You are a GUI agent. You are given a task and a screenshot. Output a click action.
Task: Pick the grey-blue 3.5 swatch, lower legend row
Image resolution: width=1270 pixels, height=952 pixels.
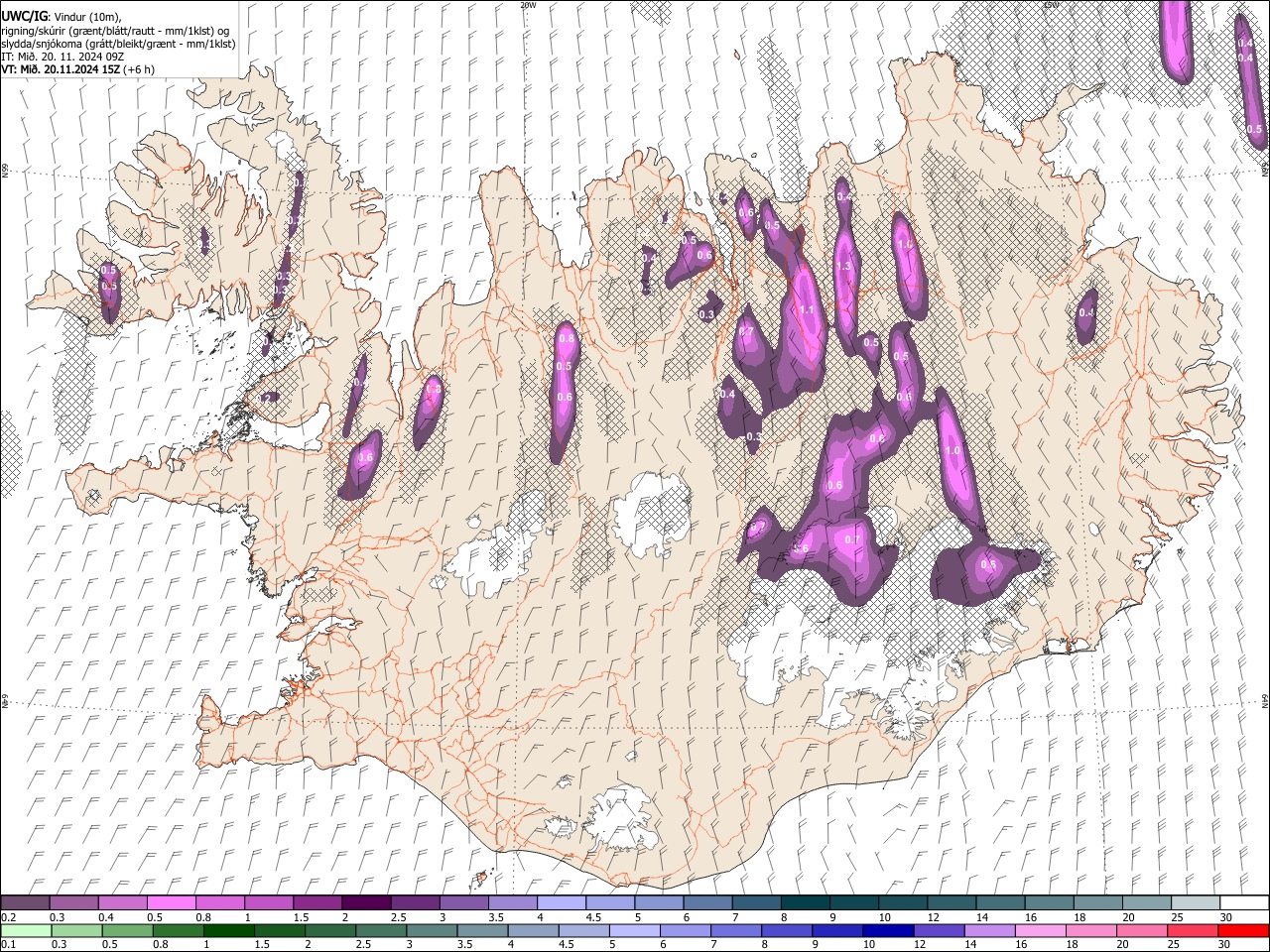(482, 930)
